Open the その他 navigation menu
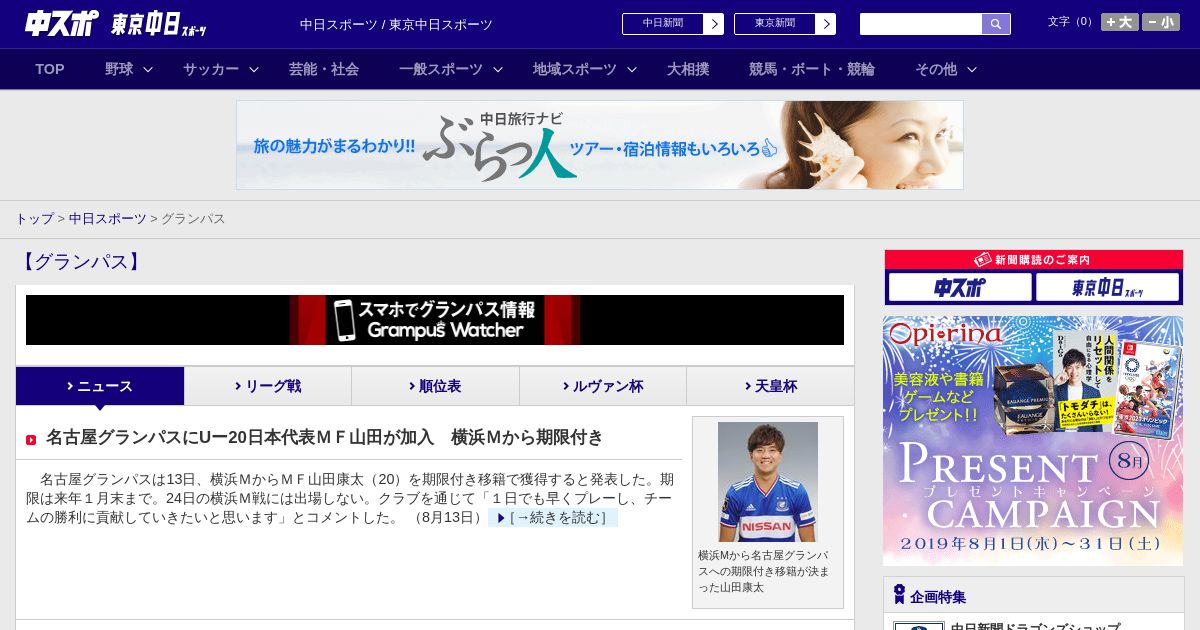 click(936, 69)
